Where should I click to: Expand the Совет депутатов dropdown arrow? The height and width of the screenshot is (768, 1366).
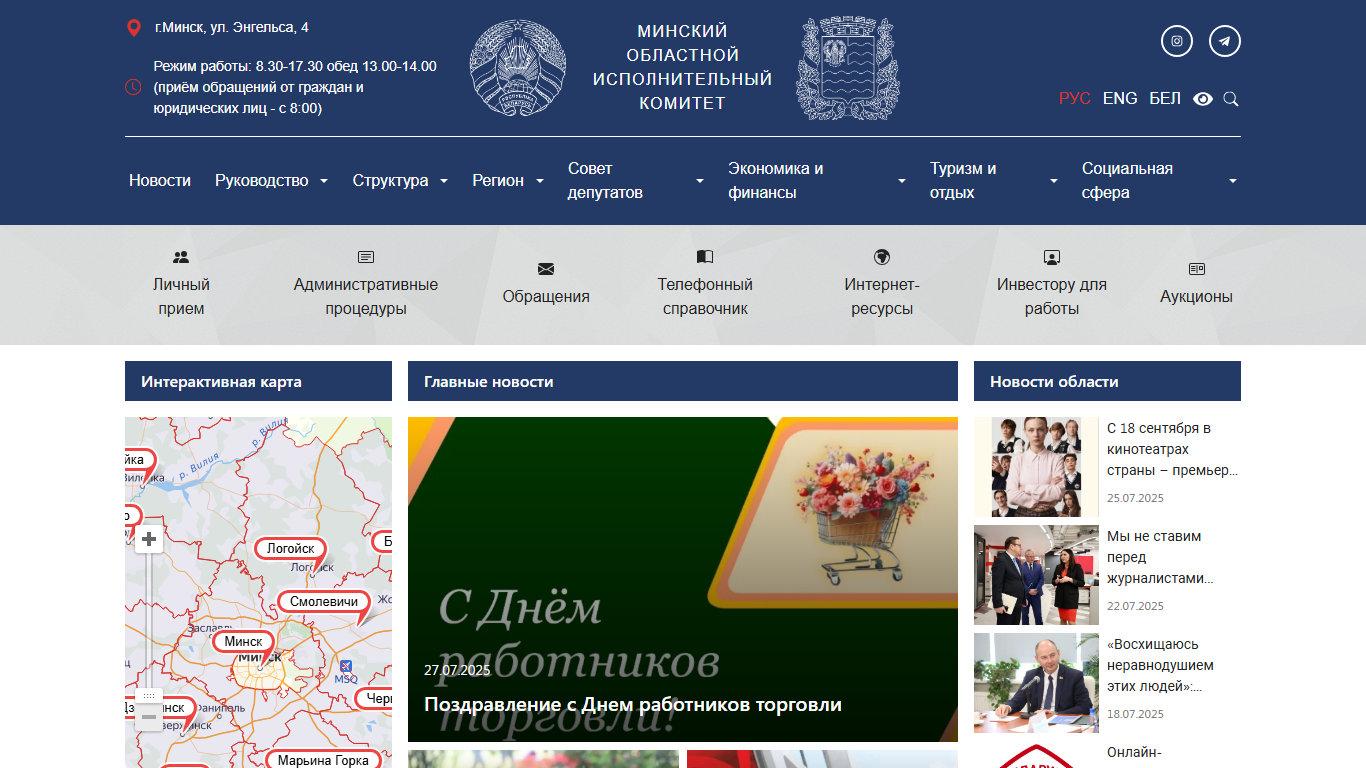click(700, 181)
